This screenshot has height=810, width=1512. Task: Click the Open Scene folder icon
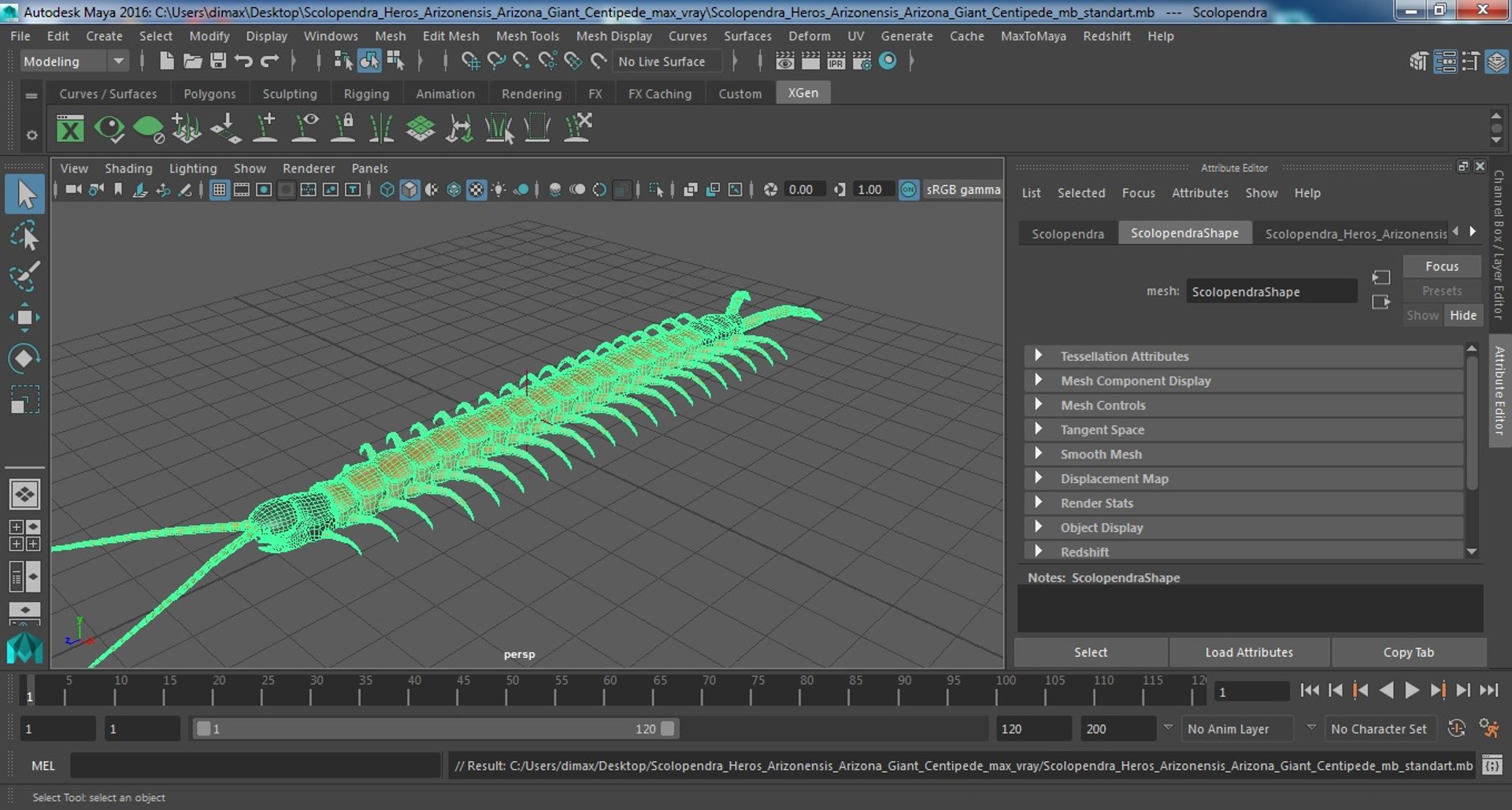pyautogui.click(x=192, y=61)
